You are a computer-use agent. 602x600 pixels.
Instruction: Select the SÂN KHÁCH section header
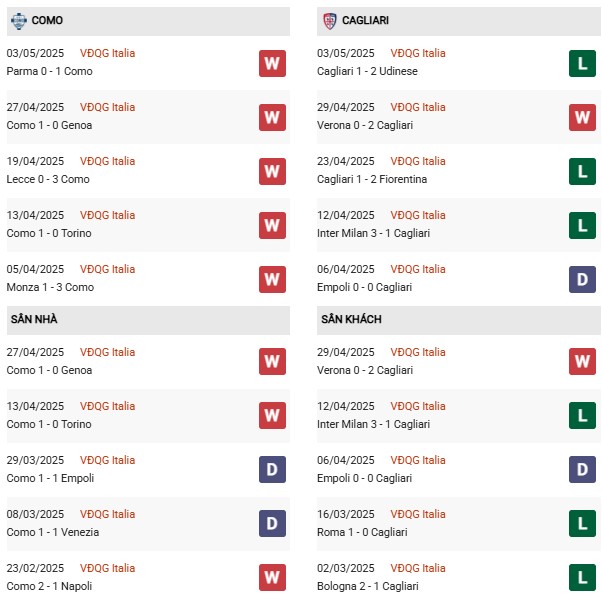point(458,320)
